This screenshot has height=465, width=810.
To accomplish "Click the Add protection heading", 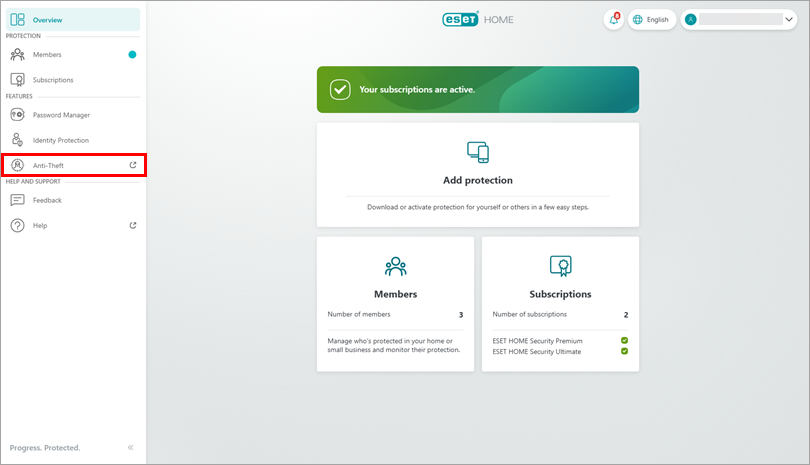I will pos(478,180).
